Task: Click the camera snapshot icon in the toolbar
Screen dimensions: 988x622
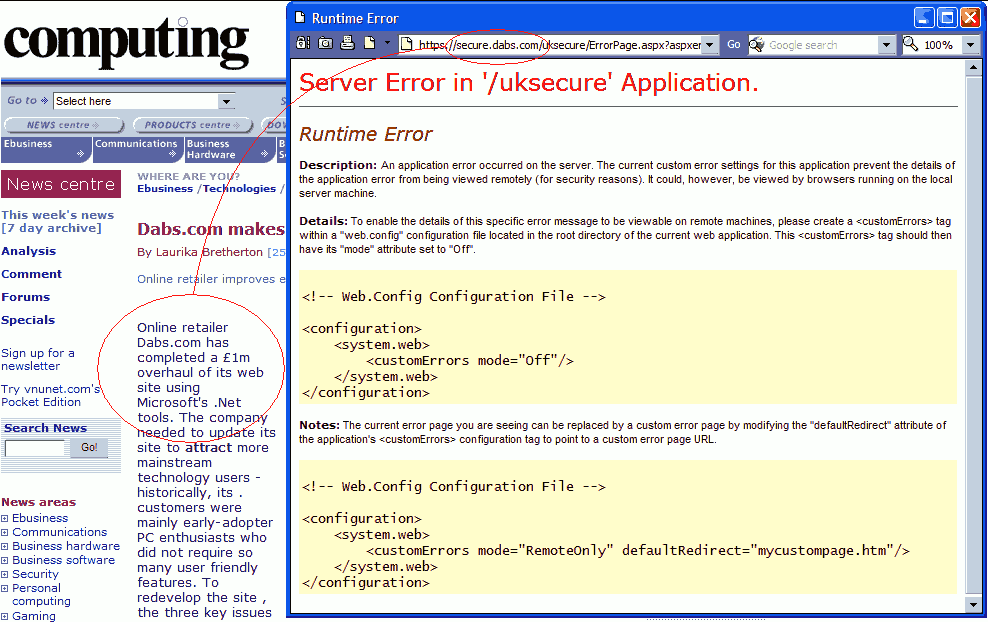Action: (325, 43)
